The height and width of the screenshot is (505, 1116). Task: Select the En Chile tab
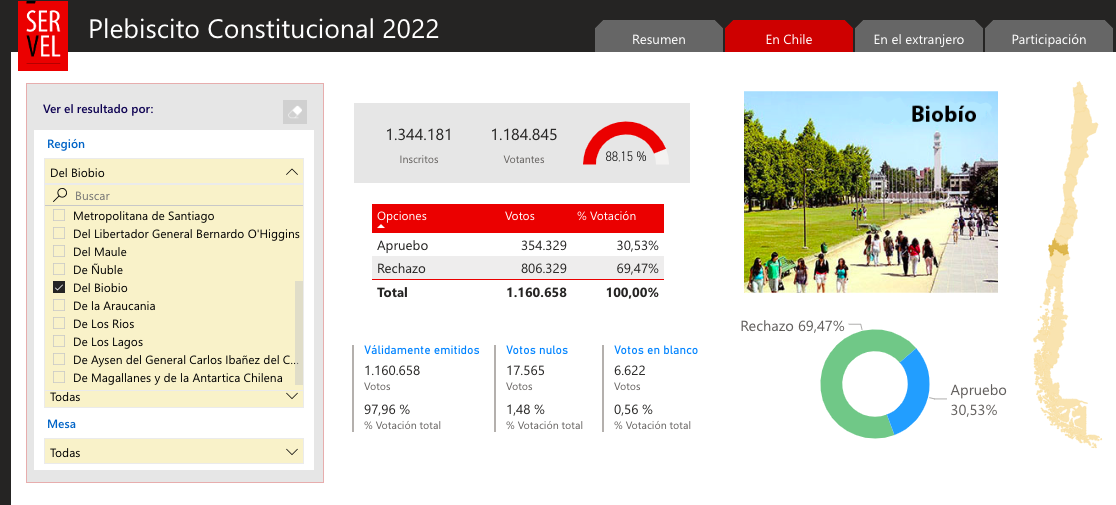pos(788,37)
